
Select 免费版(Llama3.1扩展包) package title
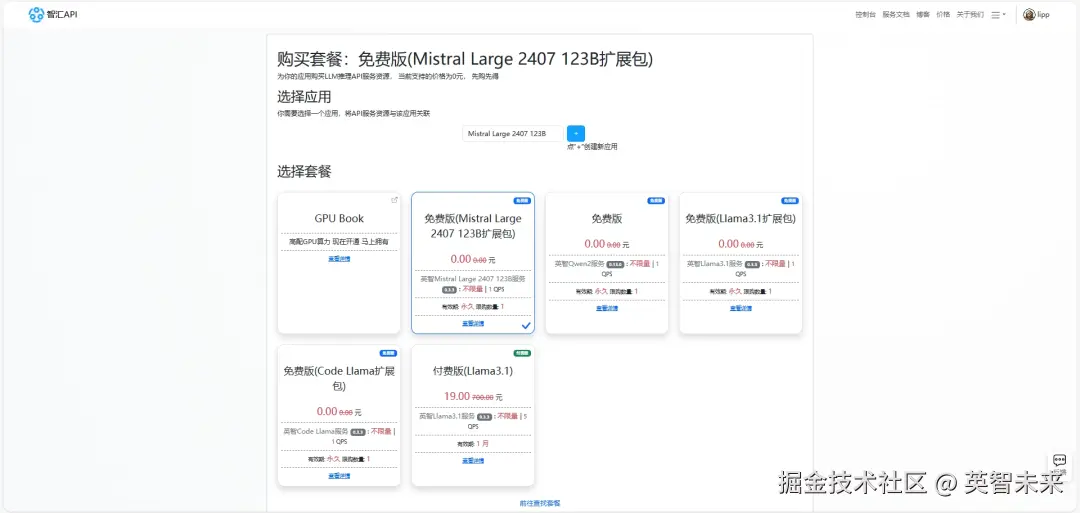[x=740, y=218]
